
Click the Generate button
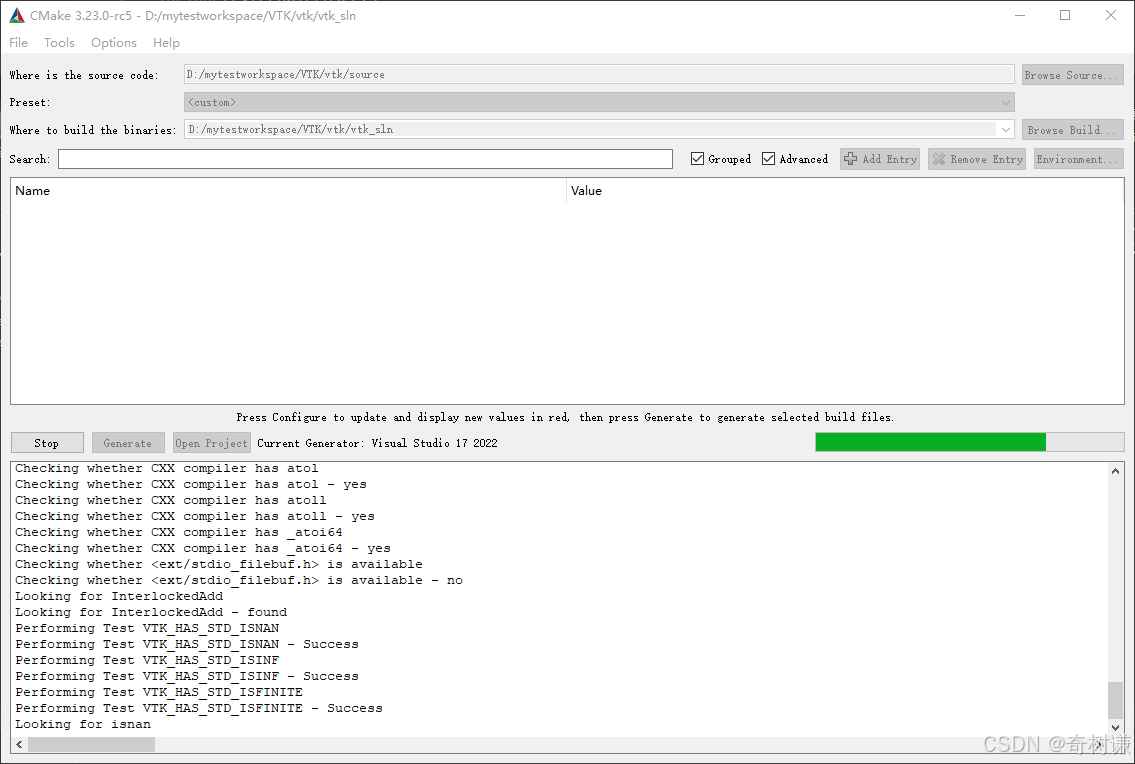128,442
